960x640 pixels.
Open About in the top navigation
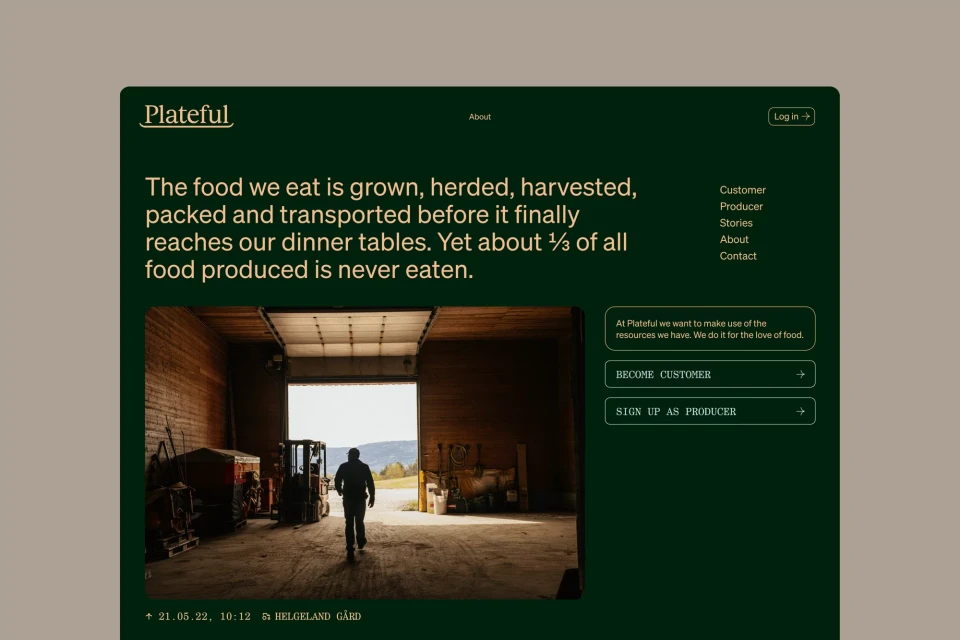point(480,117)
